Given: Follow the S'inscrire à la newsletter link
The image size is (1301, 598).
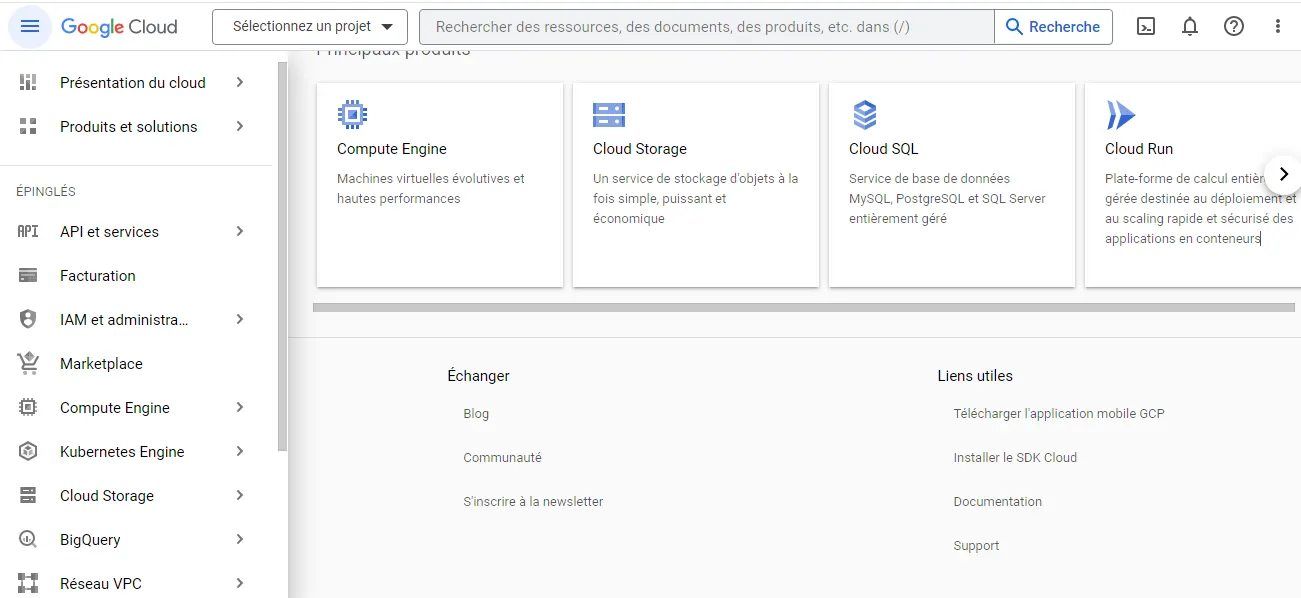Looking at the screenshot, I should pos(533,502).
